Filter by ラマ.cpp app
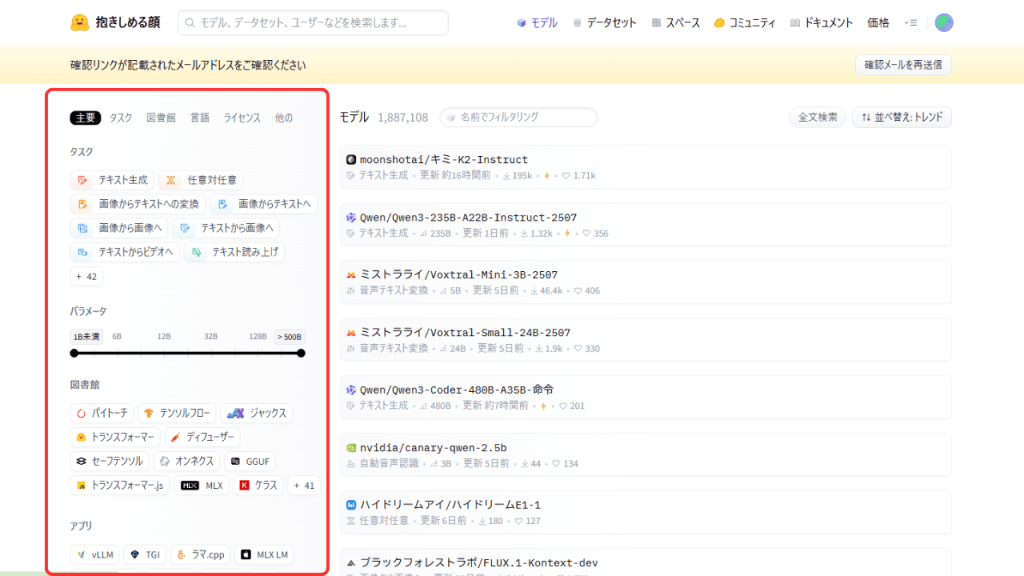This screenshot has width=1024, height=576. [200, 554]
